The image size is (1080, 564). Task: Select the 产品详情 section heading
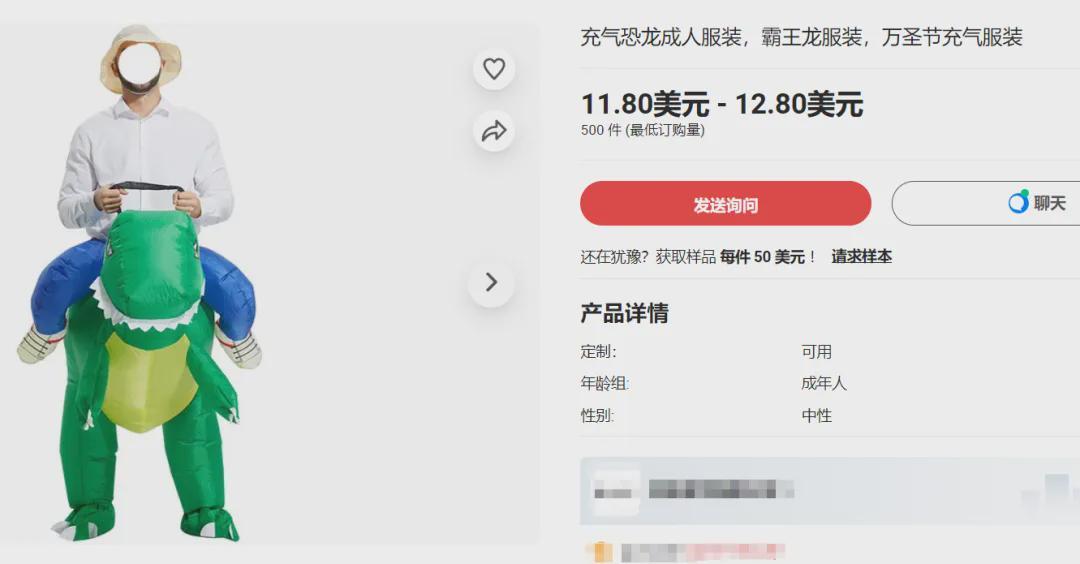[x=624, y=313]
